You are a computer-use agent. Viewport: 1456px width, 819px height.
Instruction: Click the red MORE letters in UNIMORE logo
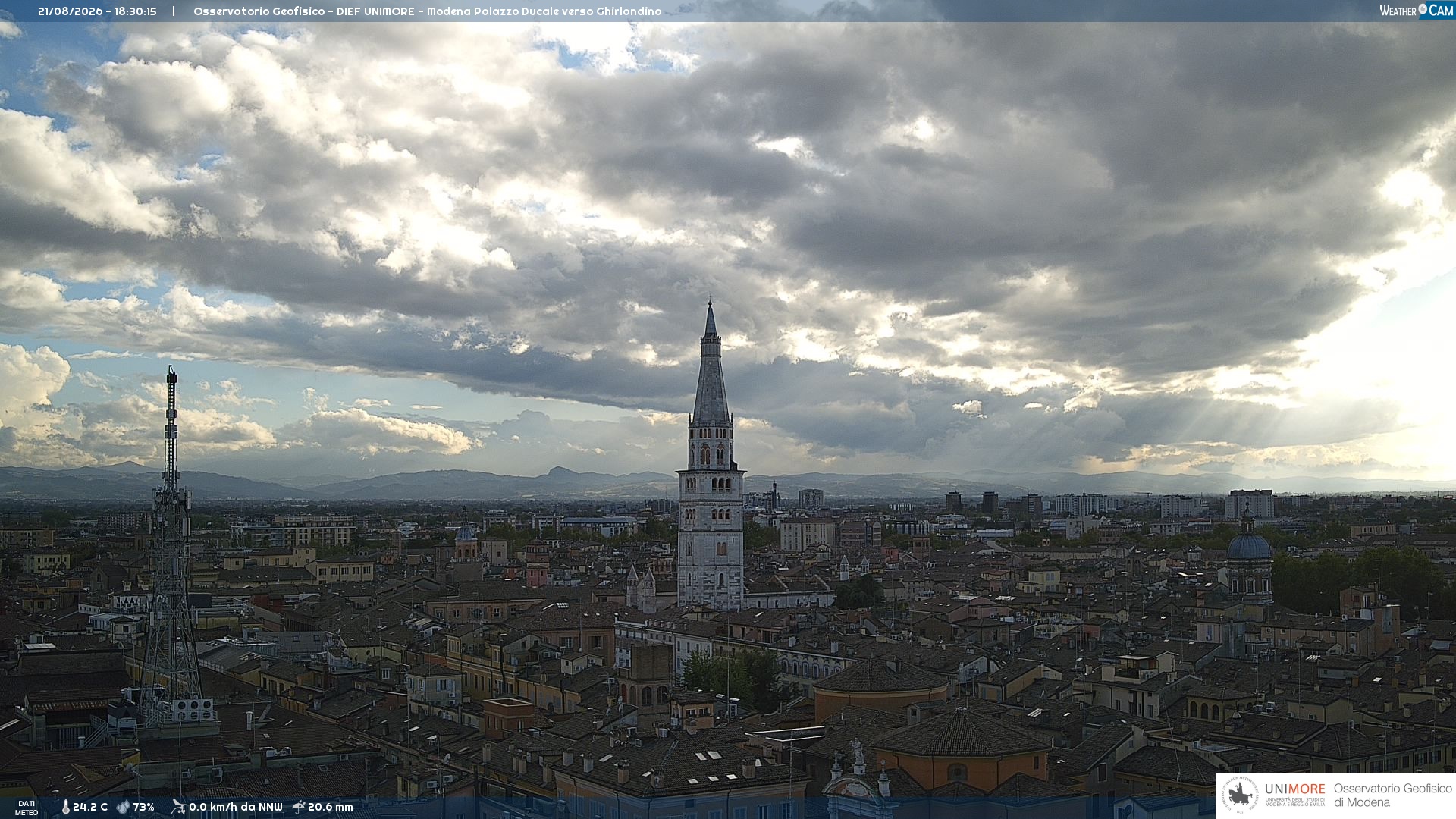[x=1307, y=789]
